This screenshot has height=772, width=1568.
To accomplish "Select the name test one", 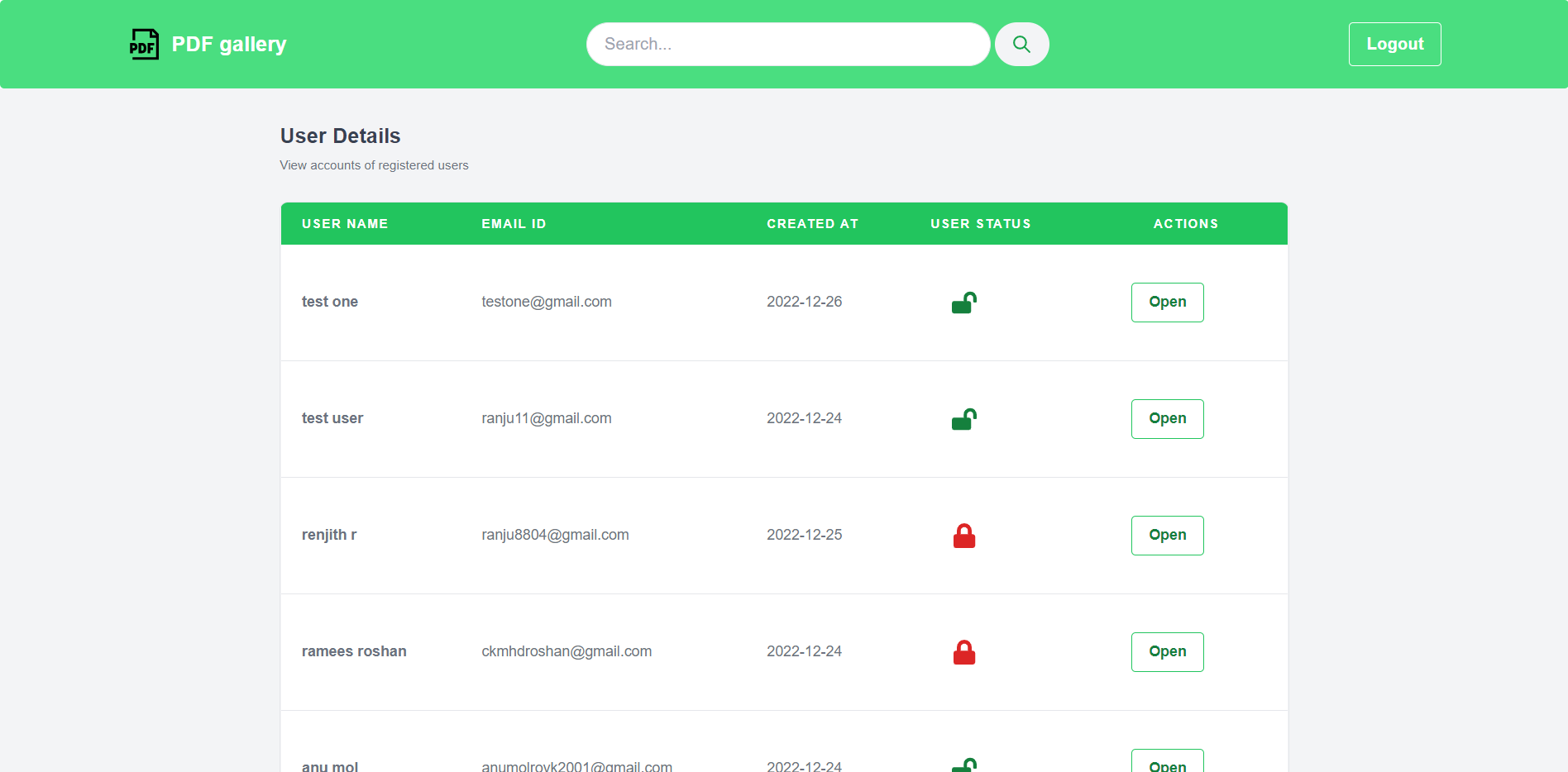I will [330, 302].
